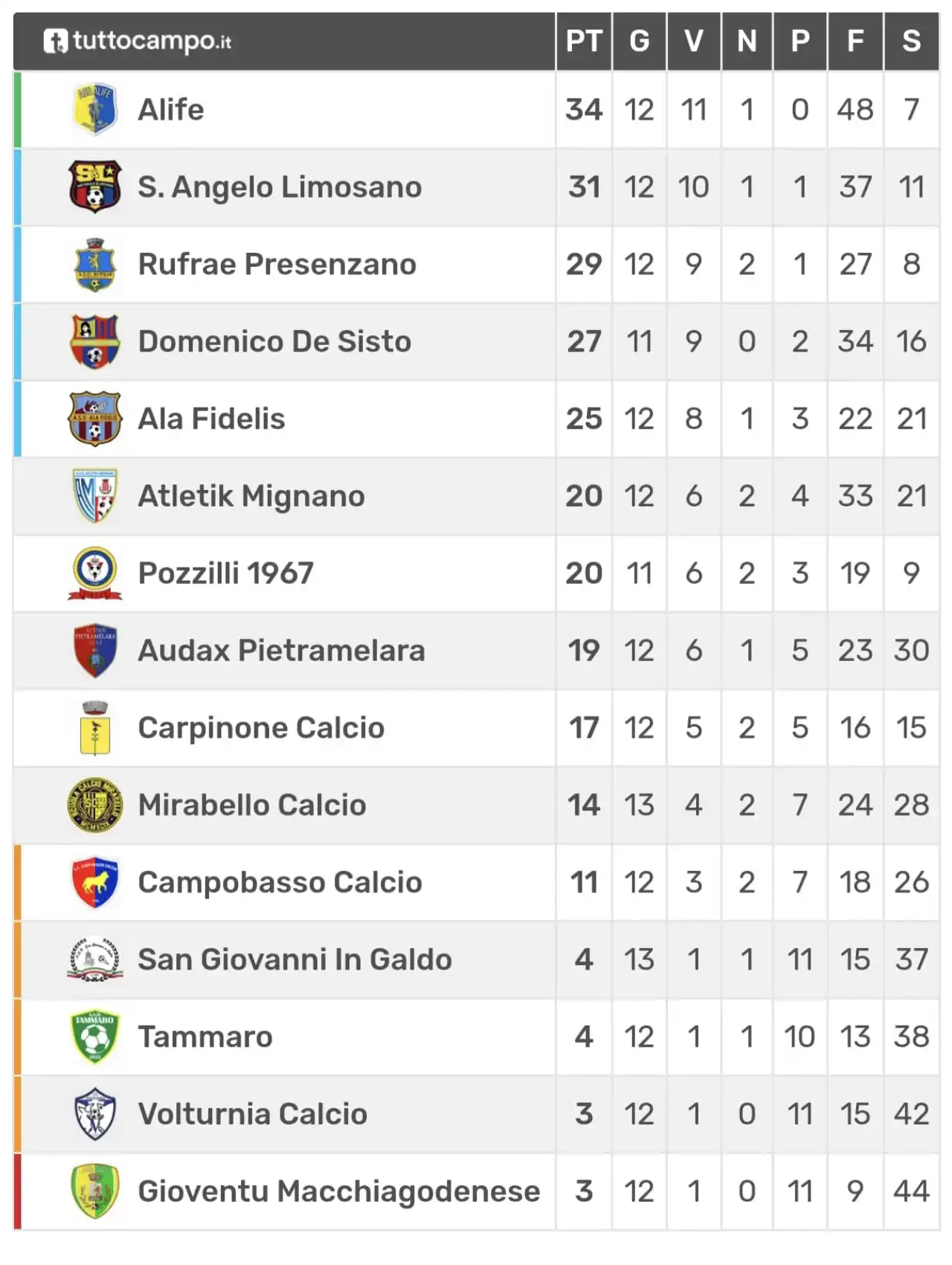Click the PT points column header
Image resolution: width=952 pixels, height=1265 pixels.
(x=584, y=41)
